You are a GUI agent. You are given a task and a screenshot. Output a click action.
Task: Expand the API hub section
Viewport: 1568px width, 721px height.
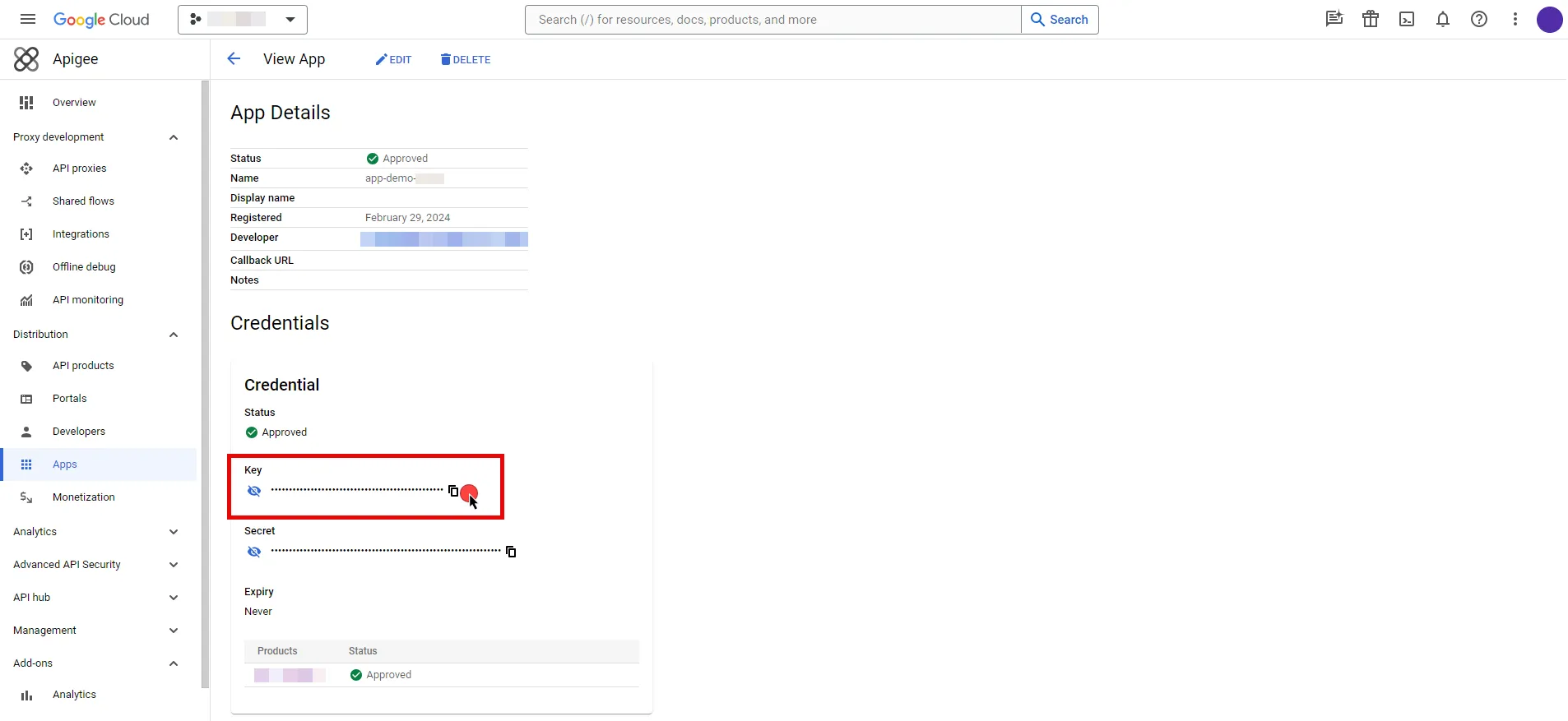coord(174,598)
